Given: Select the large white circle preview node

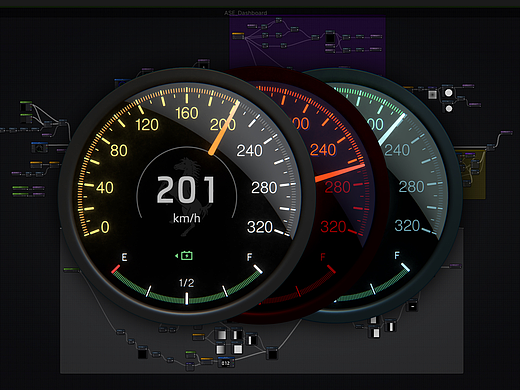Looking at the screenshot, I should pyautogui.click(x=449, y=93).
